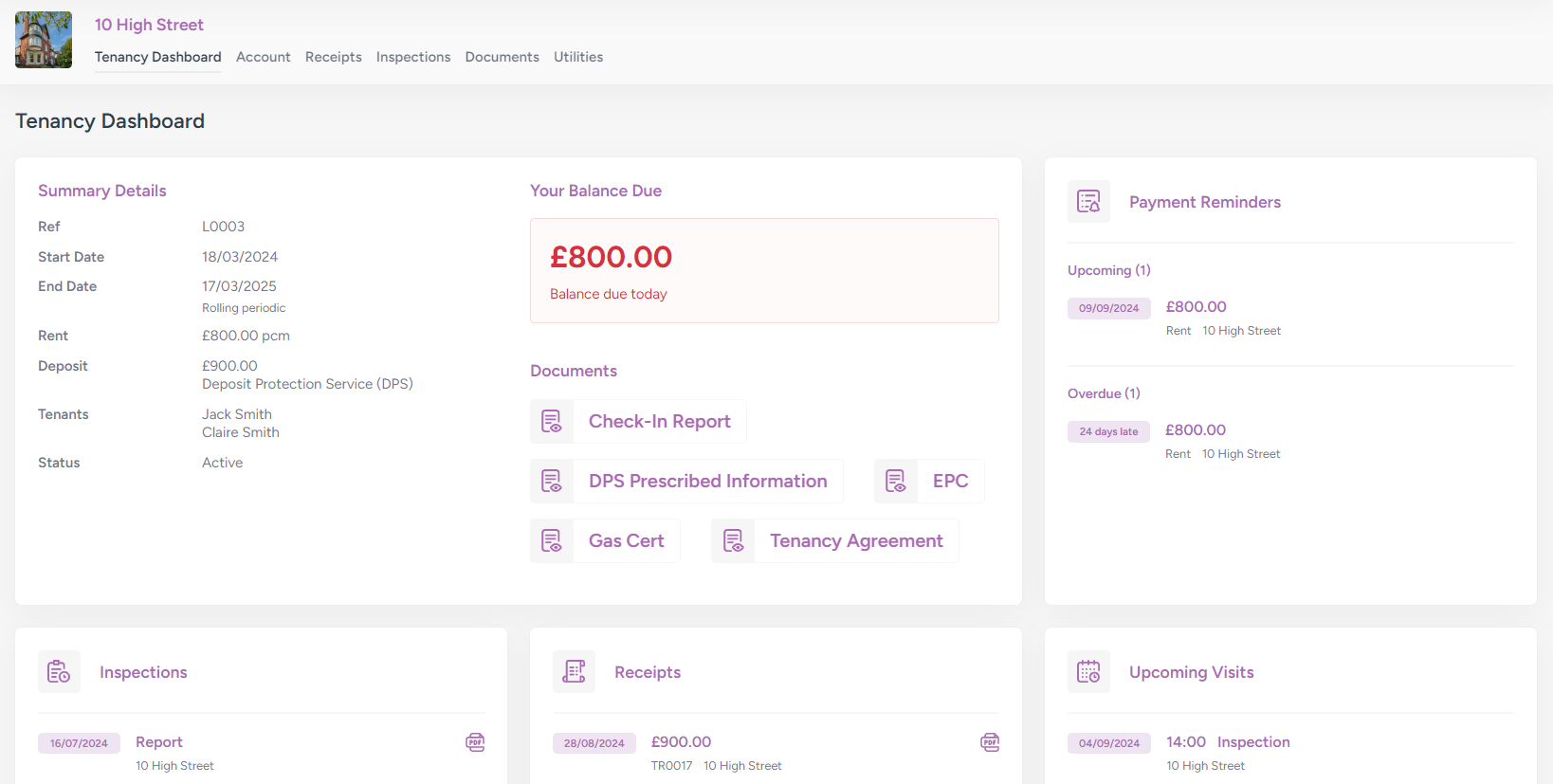Click the Receipts panel icon

tap(574, 671)
